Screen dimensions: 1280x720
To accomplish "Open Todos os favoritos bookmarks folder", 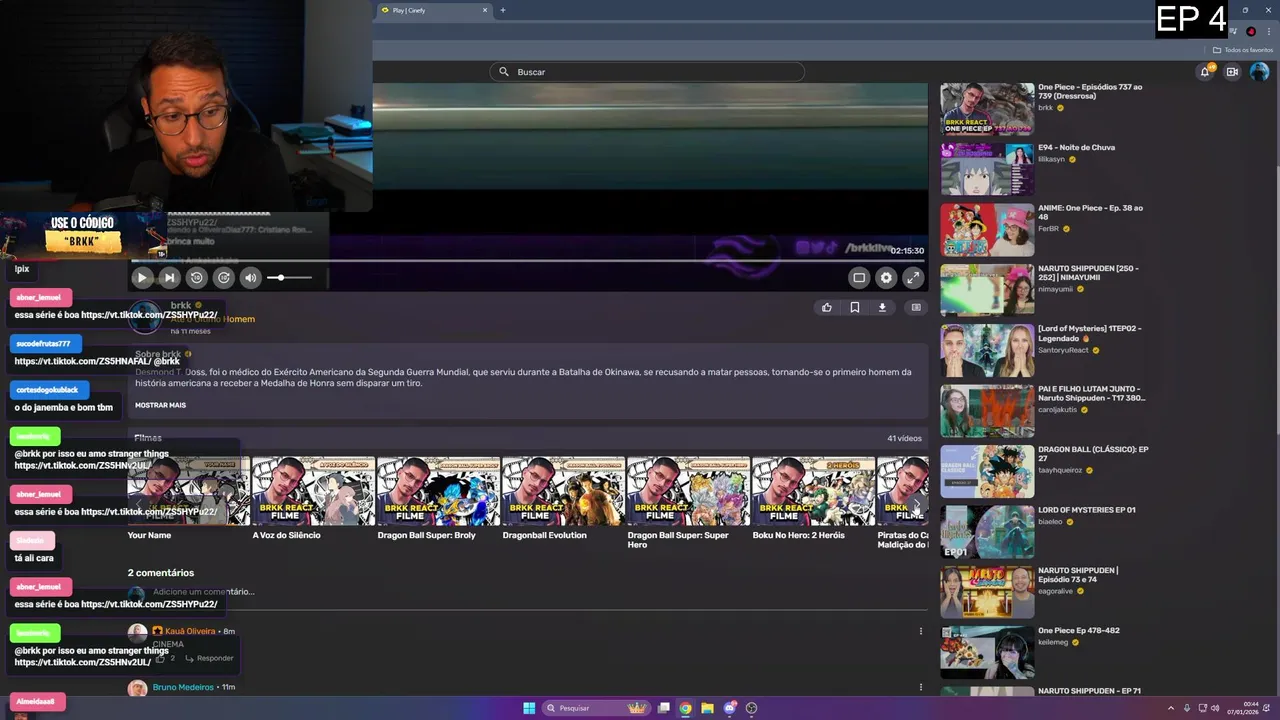I will (x=1243, y=50).
